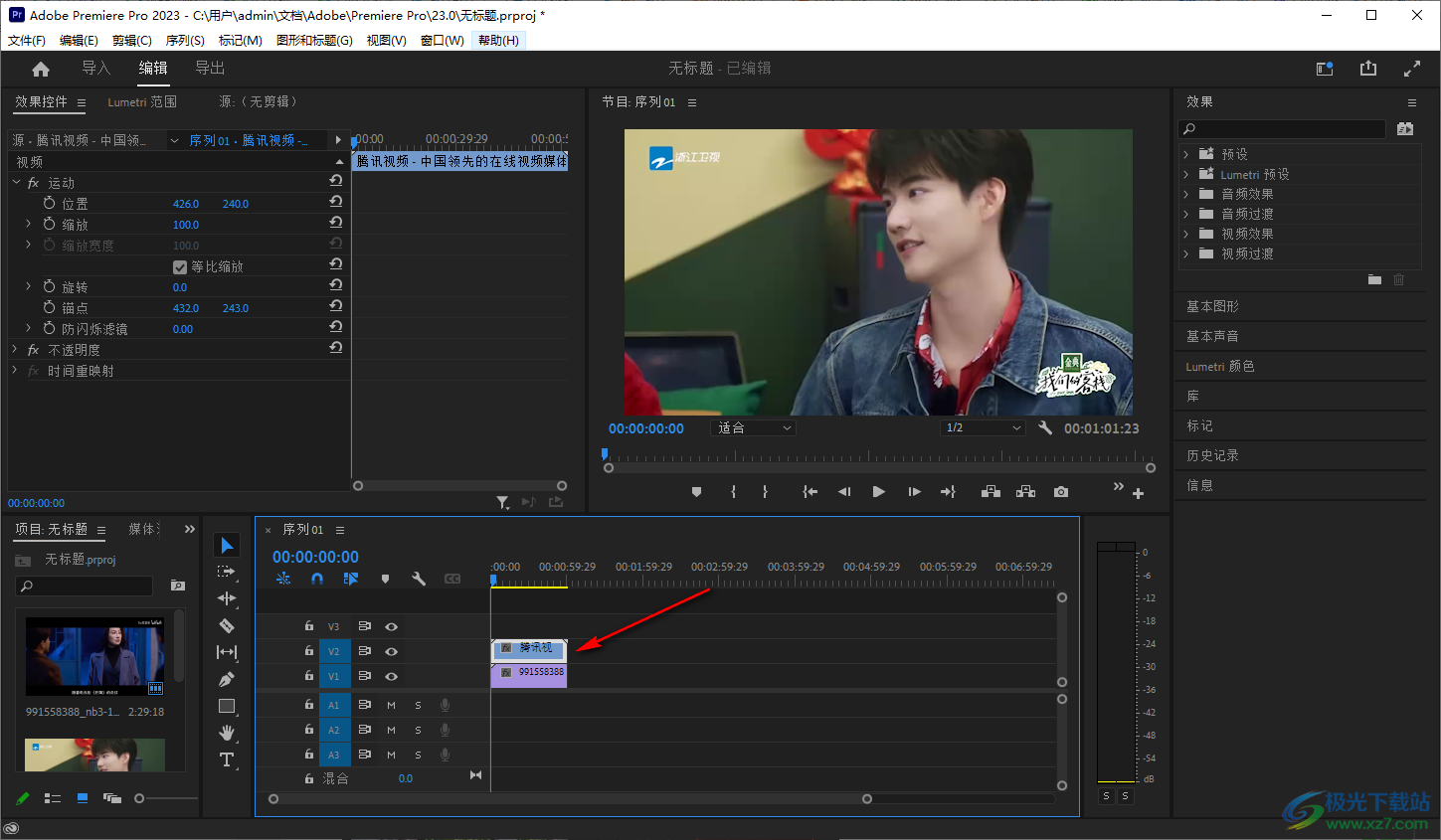Open the 序列(S) menu
Screen dimensions: 1441x840
pos(185,40)
